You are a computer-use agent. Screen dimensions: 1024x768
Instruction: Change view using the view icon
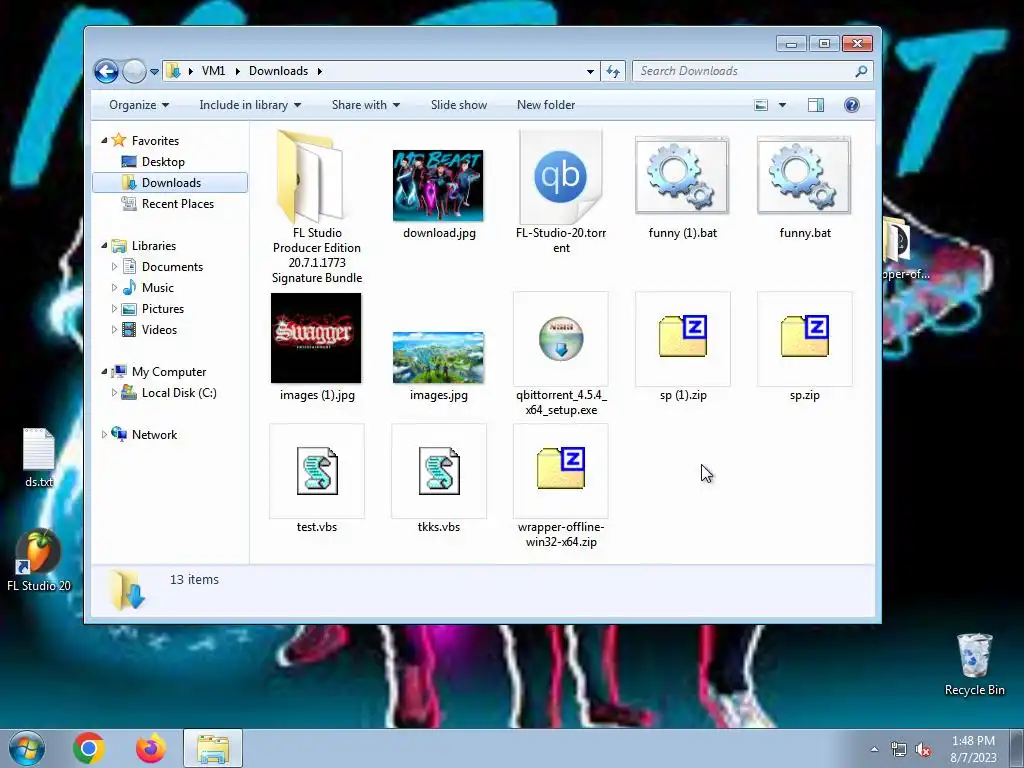tap(761, 105)
